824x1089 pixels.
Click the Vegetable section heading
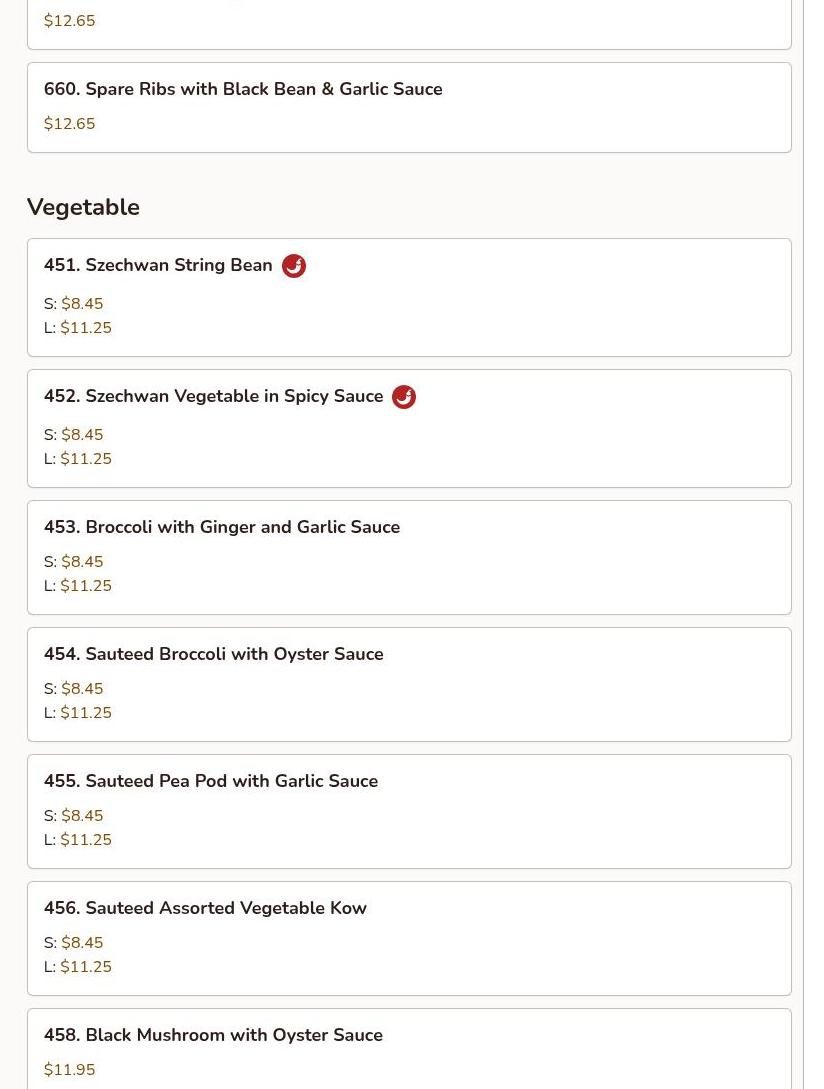(83, 207)
